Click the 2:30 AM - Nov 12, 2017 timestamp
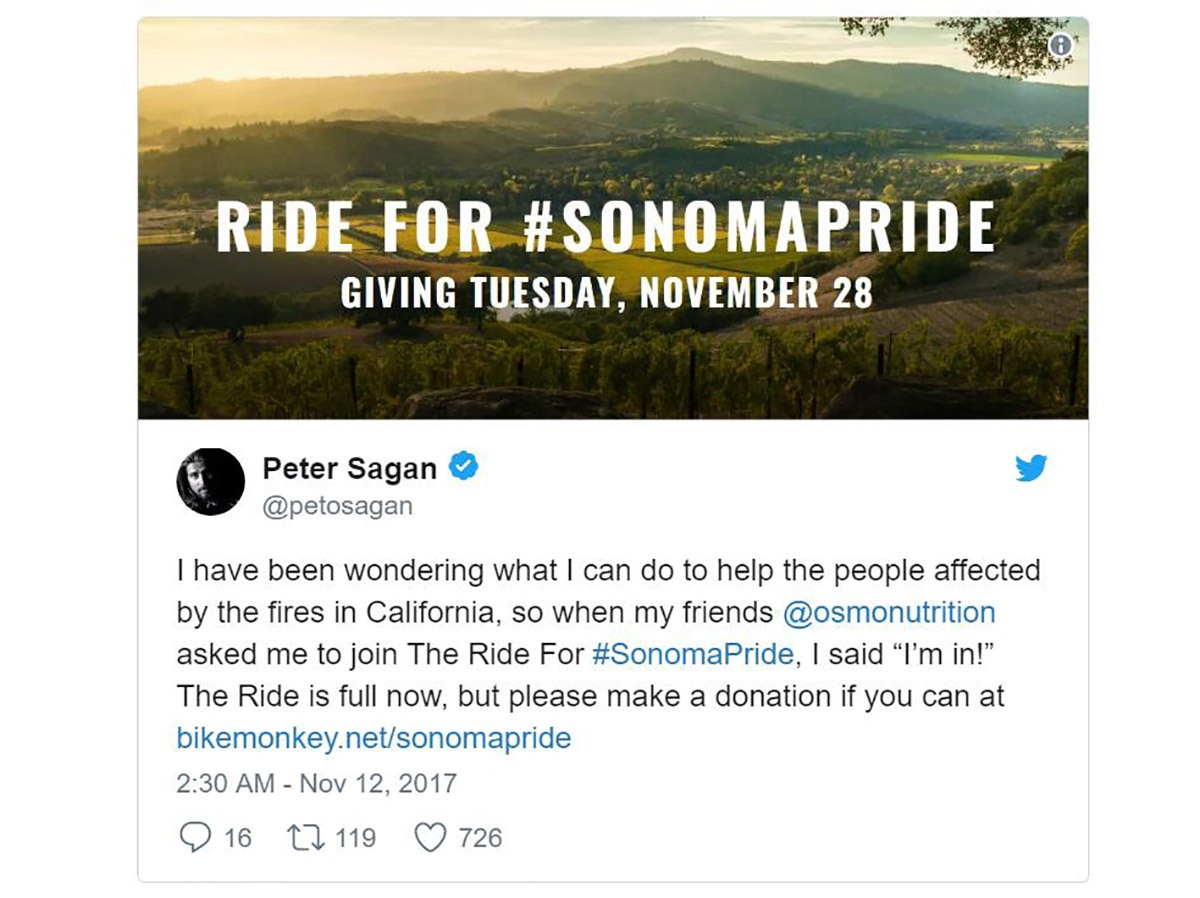The width and height of the screenshot is (1200, 898). (316, 783)
